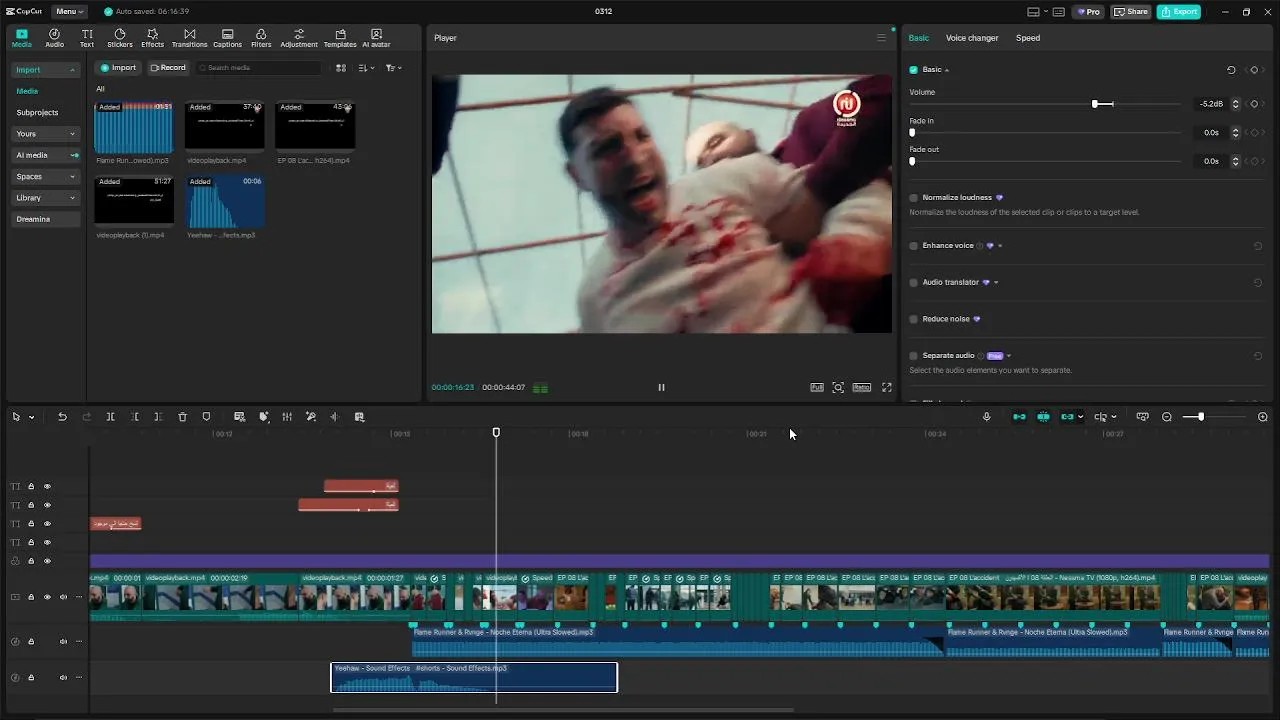Hide the main video track with eye icon

click(47, 598)
